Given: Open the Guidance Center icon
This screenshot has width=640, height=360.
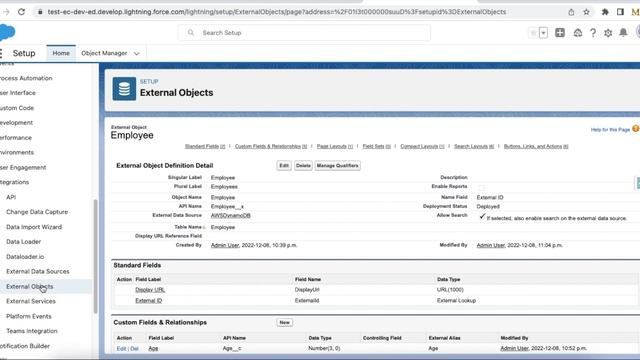Looking at the screenshot, I should pyautogui.click(x=578, y=33).
